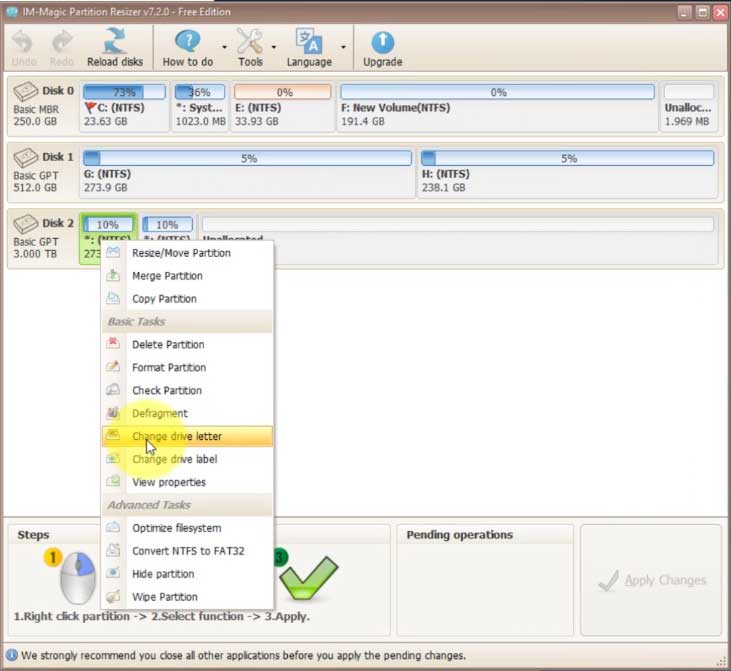Click the Upgrade arrow icon

click(382, 42)
